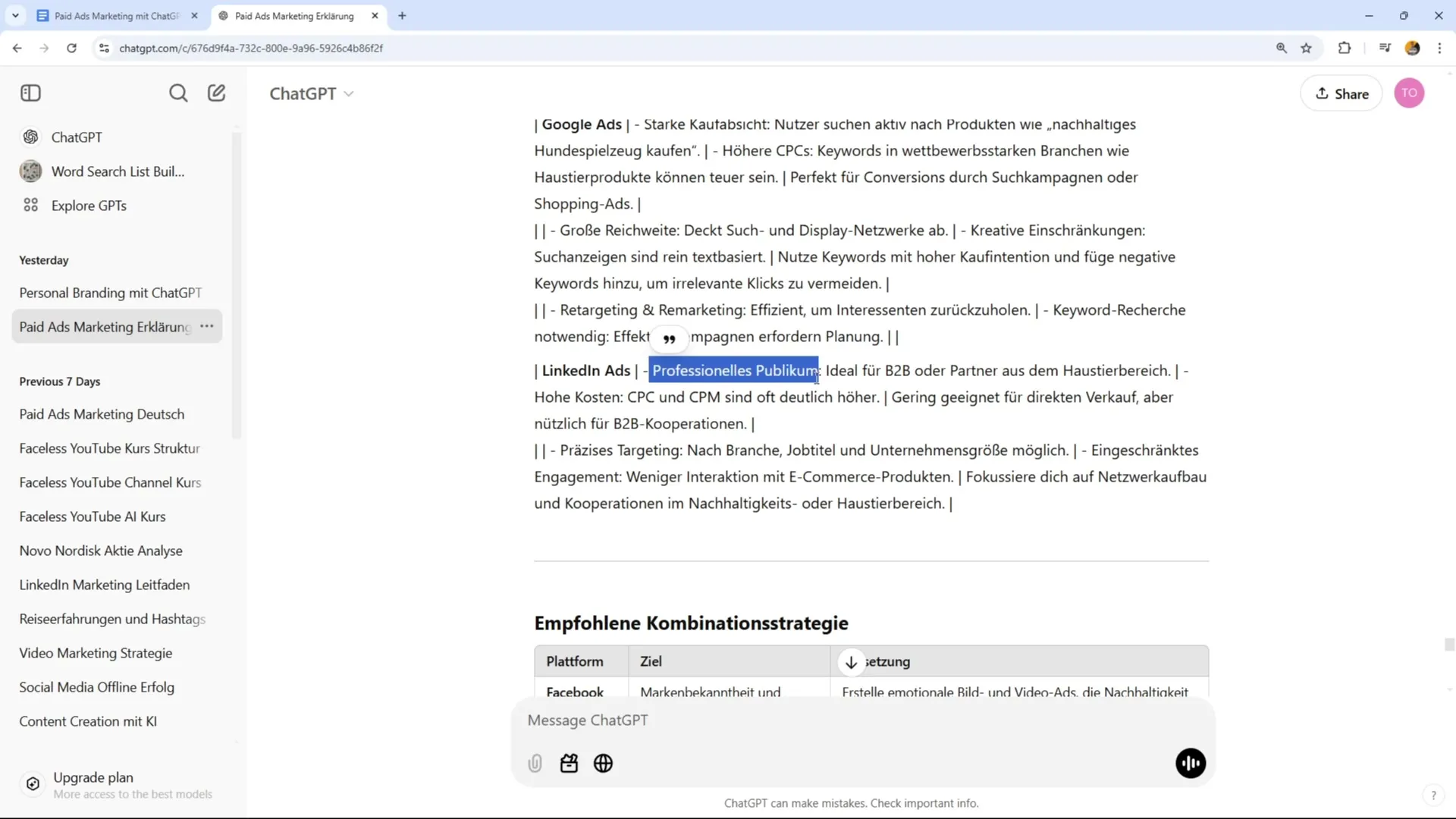This screenshot has height=819, width=1456.
Task: Click the Empfohlene Kombinationsstrategie heading
Action: [691, 623]
